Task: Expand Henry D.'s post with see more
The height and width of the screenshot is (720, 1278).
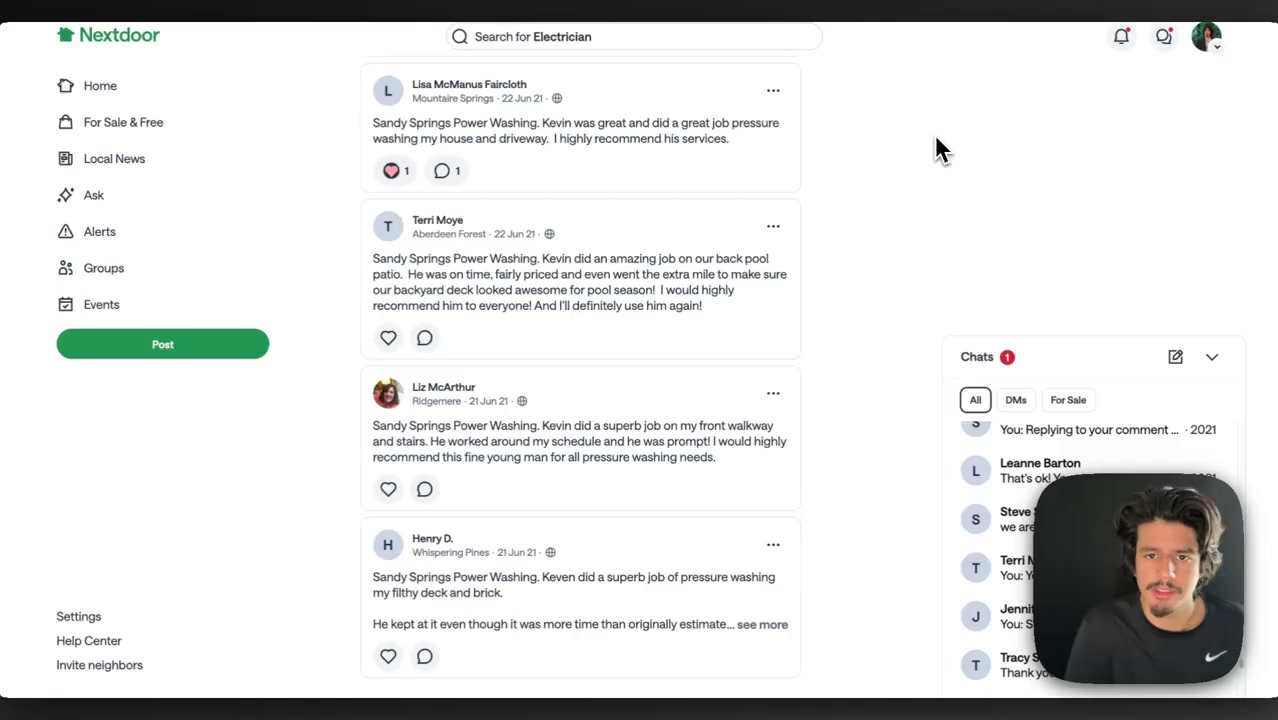Action: (762, 625)
